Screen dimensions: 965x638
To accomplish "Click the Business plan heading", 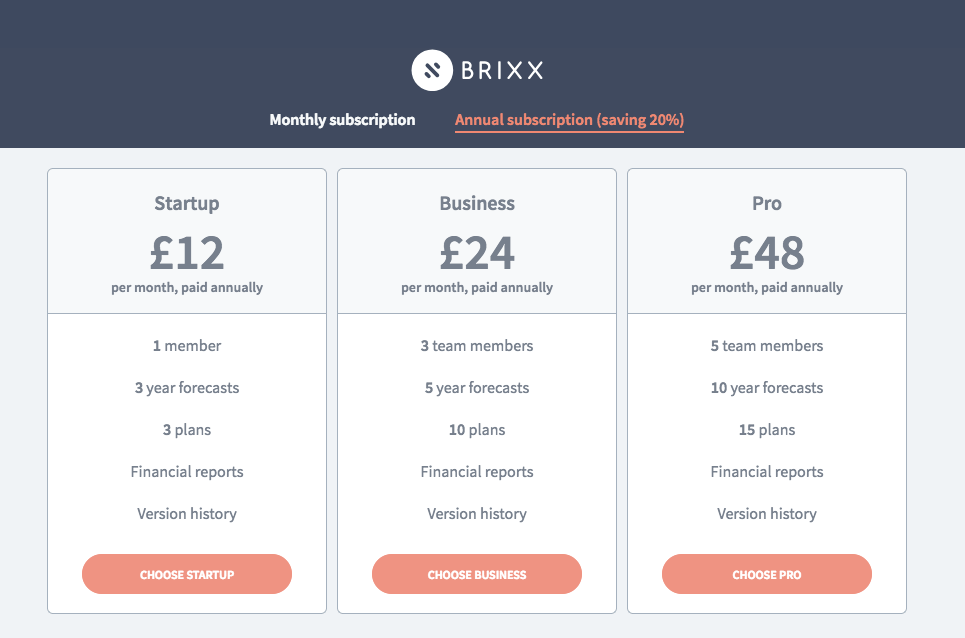I will tap(477, 204).
